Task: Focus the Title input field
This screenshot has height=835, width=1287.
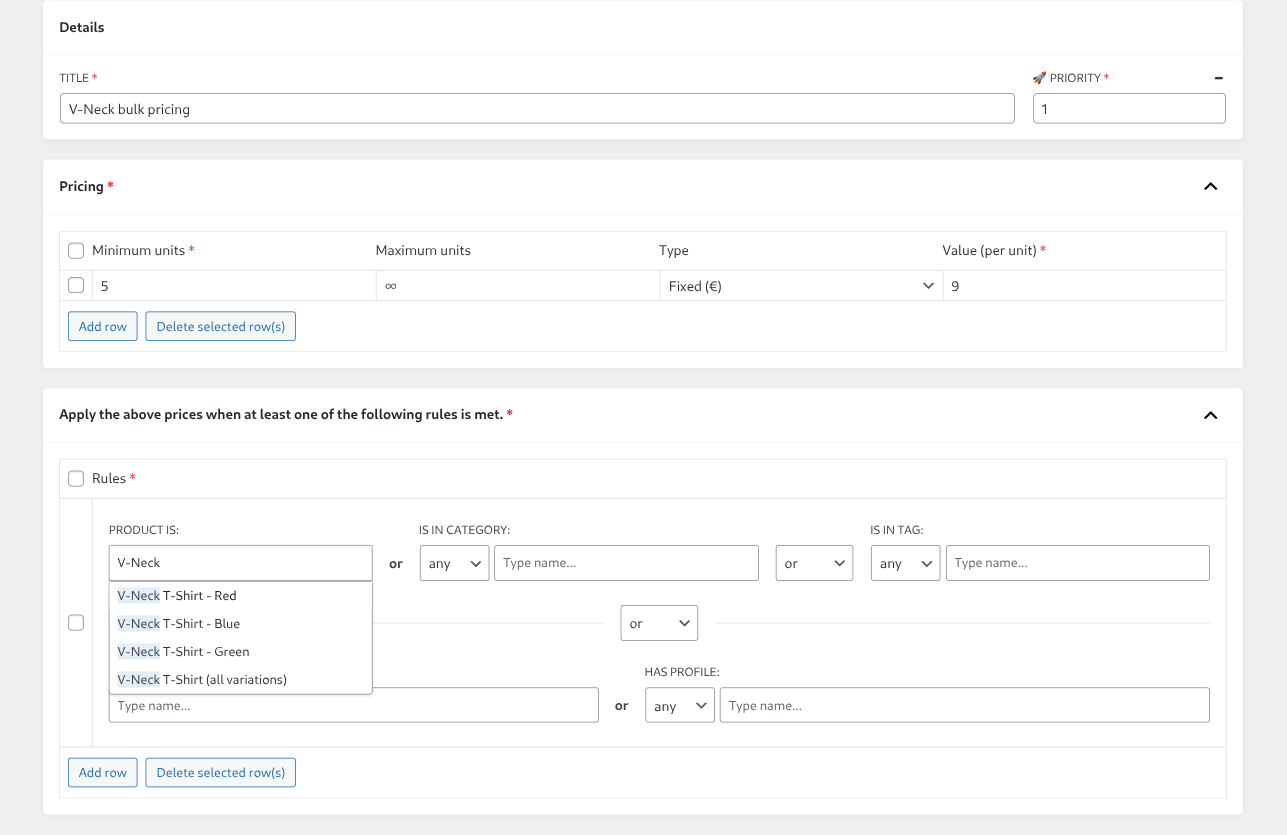Action: tap(537, 109)
